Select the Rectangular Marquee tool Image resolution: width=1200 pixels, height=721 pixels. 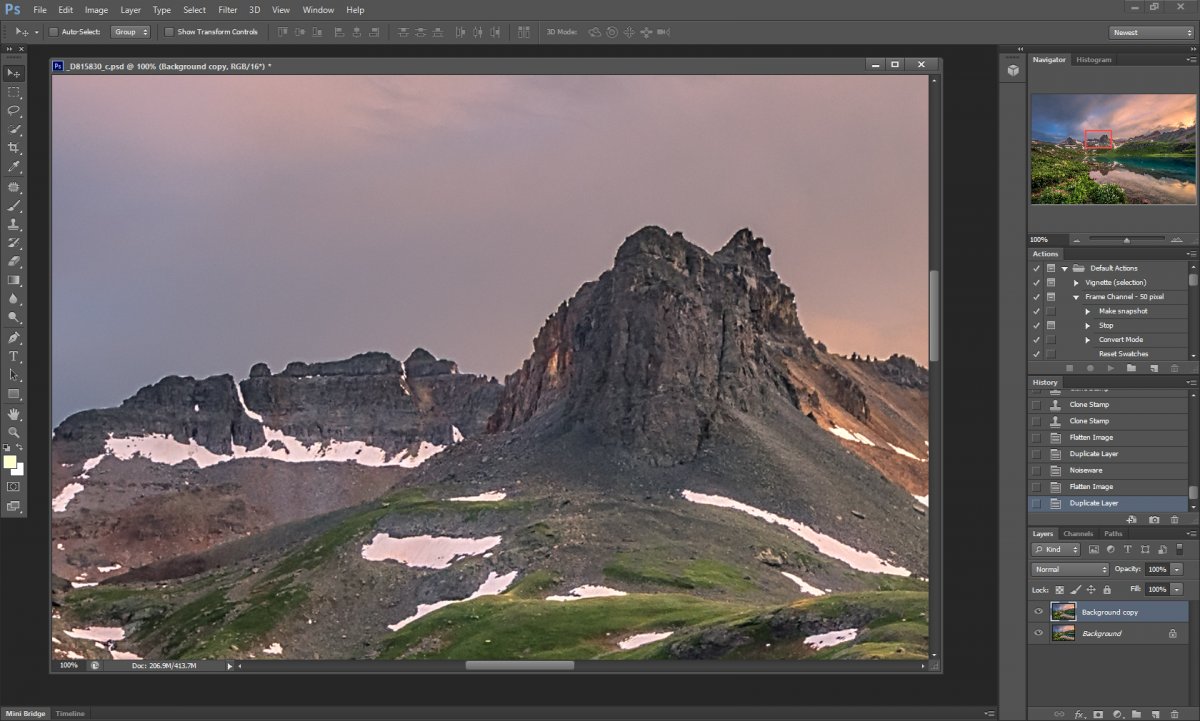(x=14, y=92)
